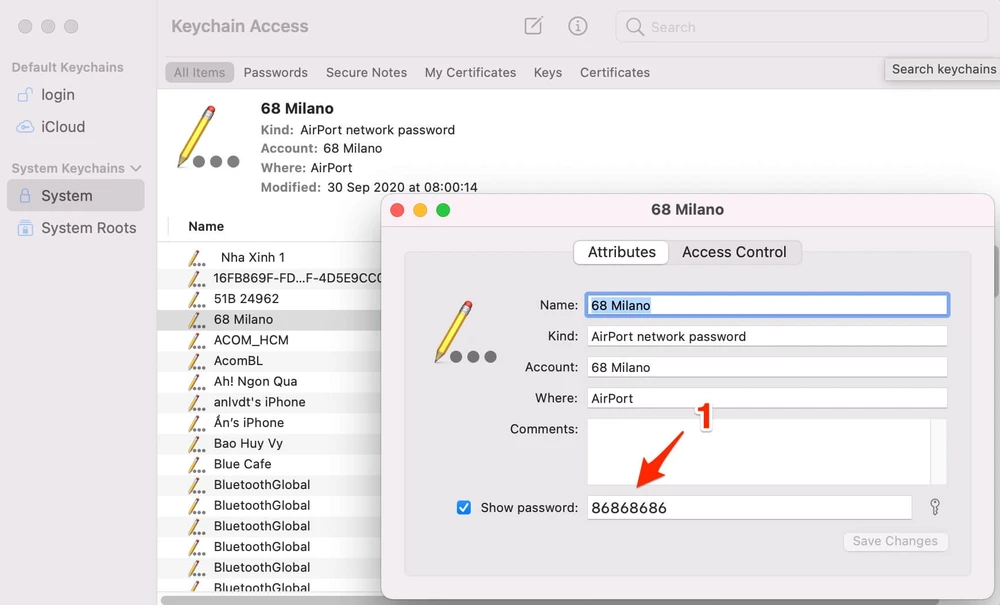Uncheck the Show password checkbox

[464, 507]
